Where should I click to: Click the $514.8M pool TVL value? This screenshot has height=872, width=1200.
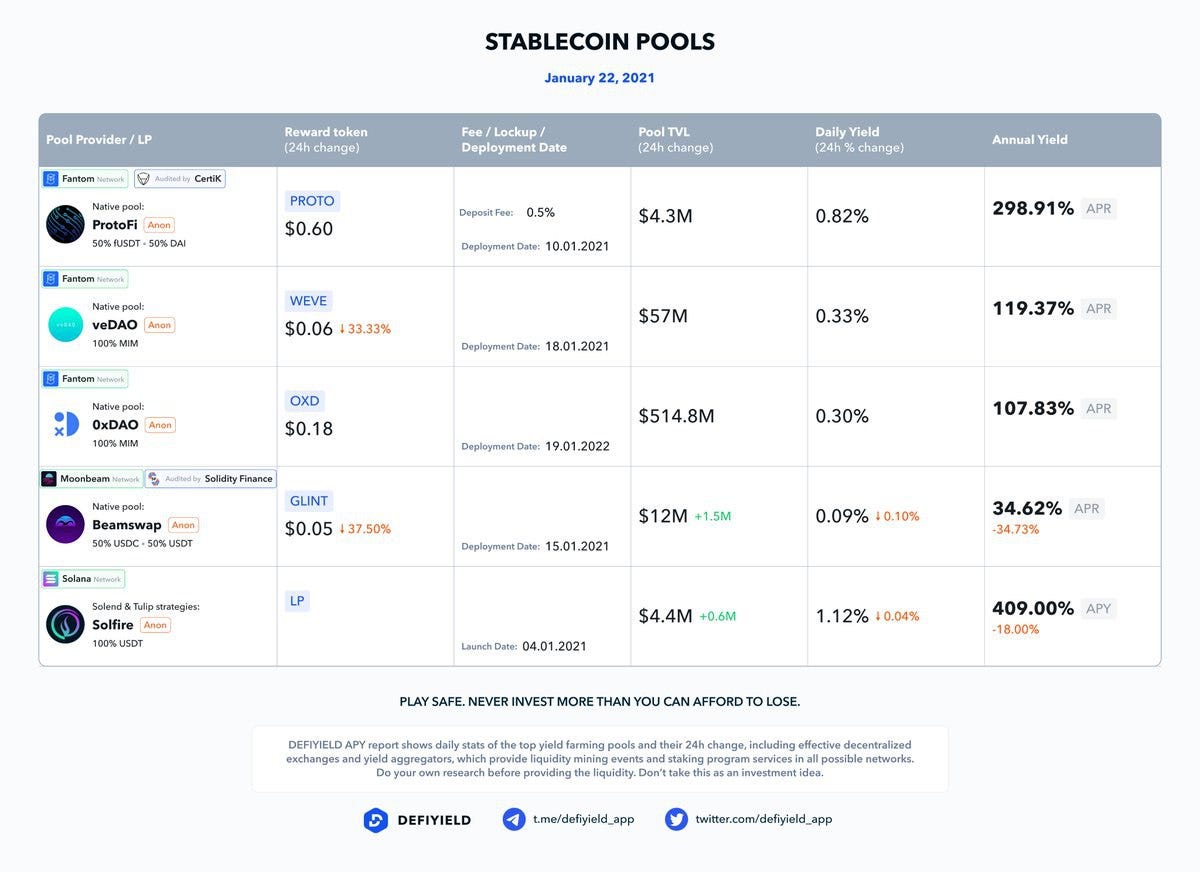click(x=677, y=416)
